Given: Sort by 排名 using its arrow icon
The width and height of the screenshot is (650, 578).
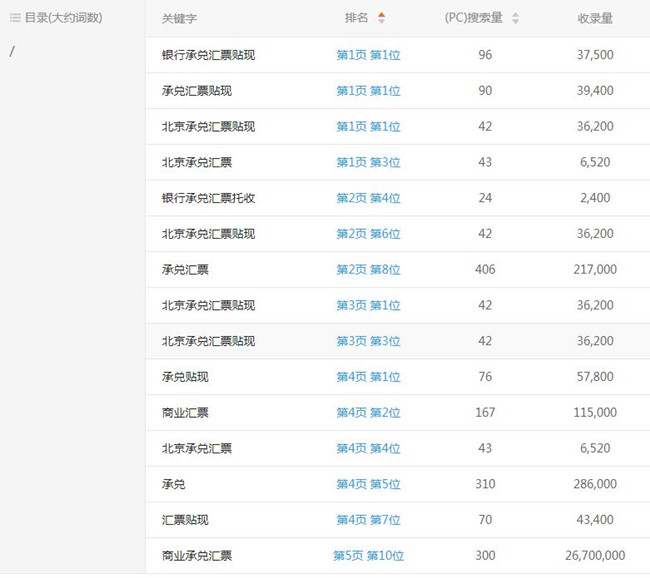Looking at the screenshot, I should [x=381, y=18].
